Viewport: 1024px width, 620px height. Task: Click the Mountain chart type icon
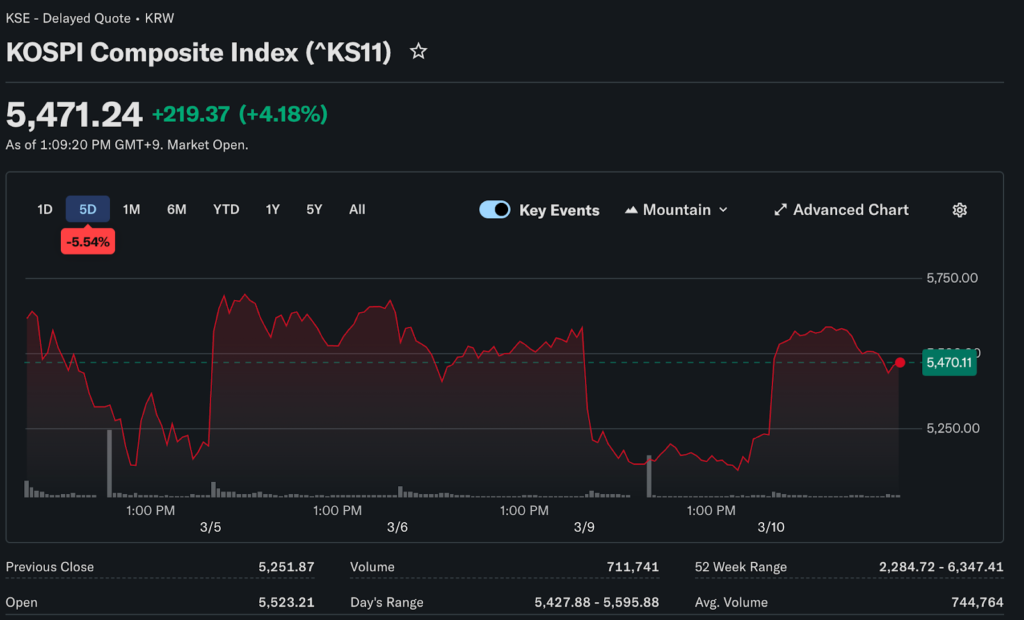tap(631, 210)
